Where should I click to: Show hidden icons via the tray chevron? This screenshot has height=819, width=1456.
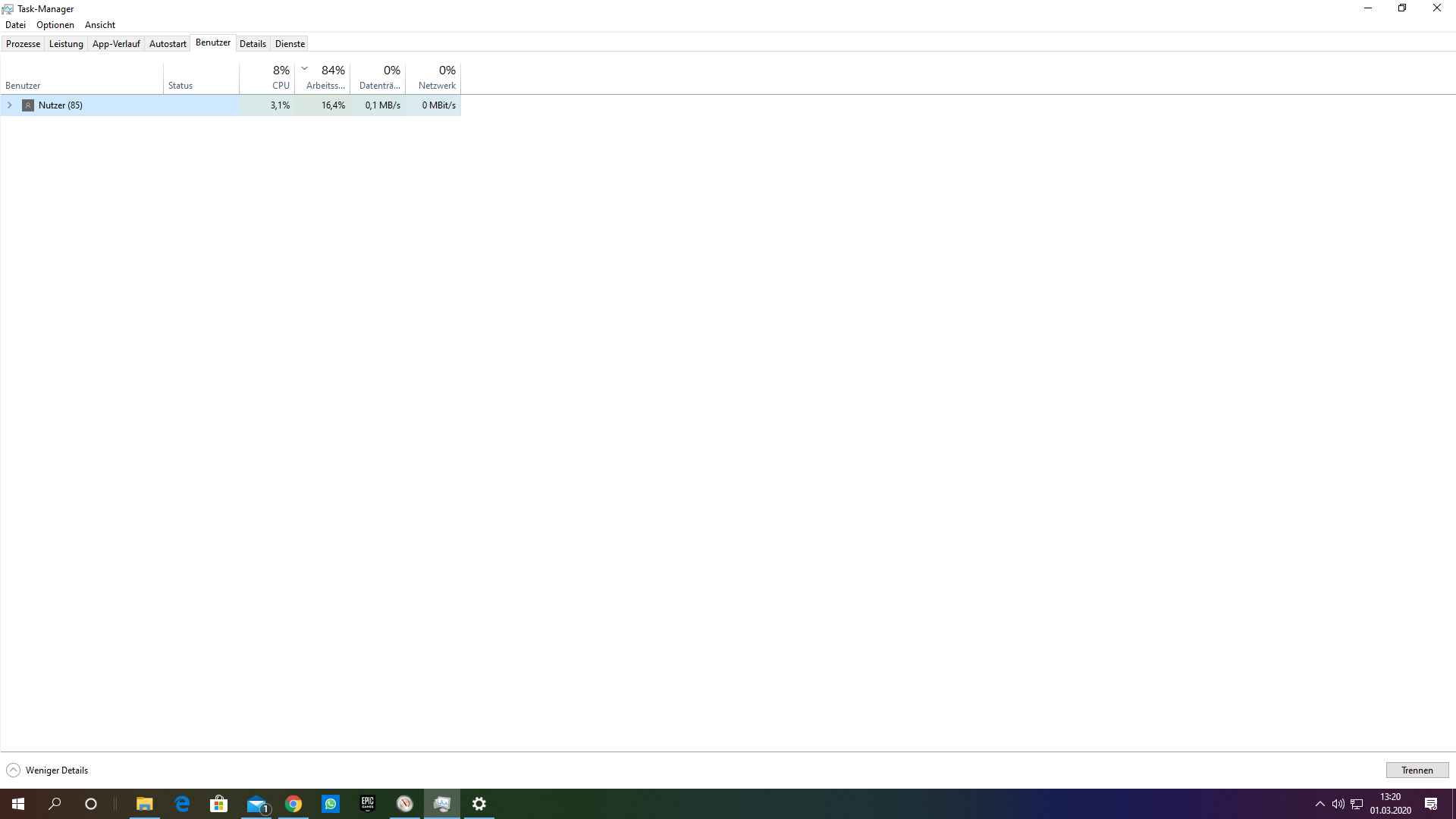click(1319, 803)
